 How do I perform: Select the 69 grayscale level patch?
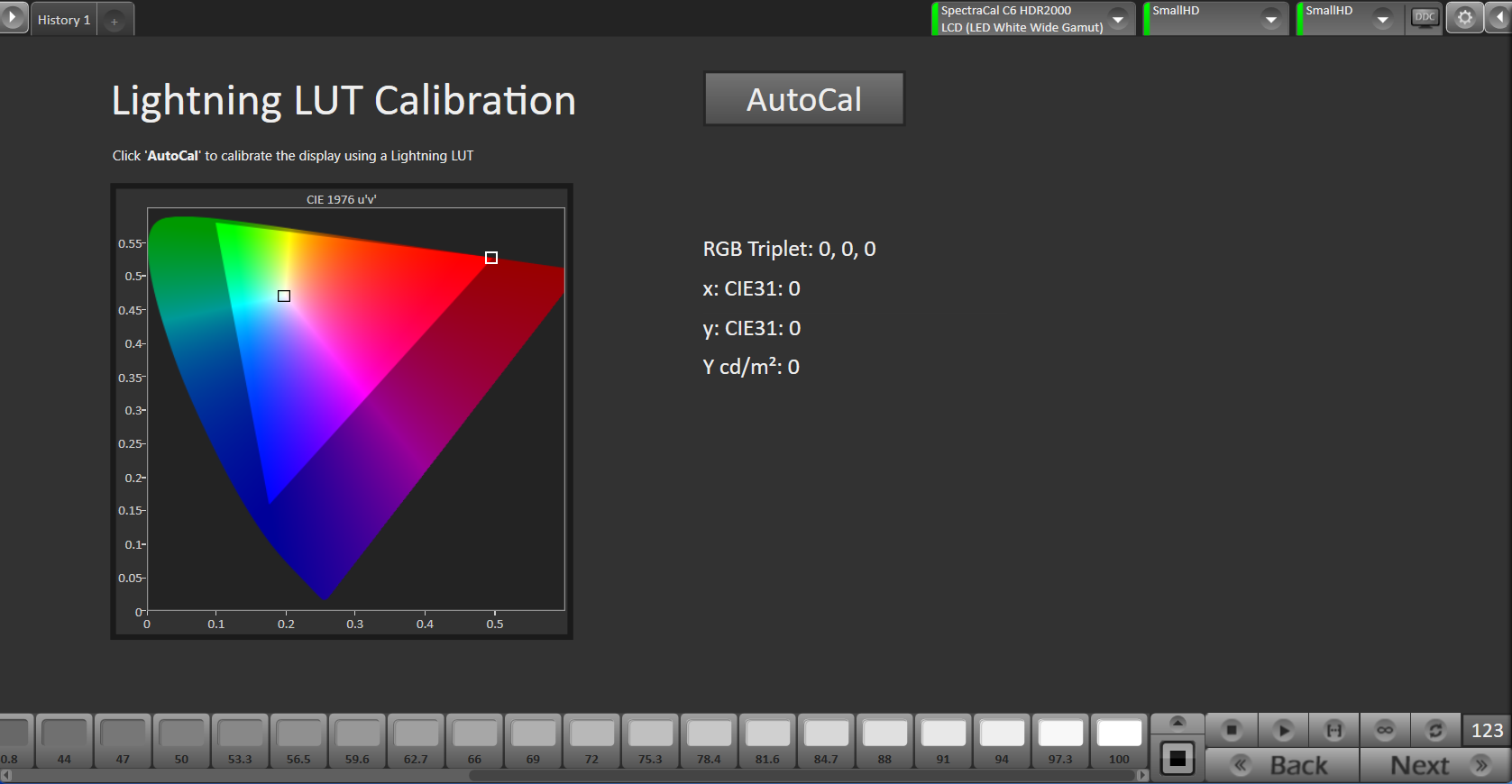pyautogui.click(x=533, y=741)
